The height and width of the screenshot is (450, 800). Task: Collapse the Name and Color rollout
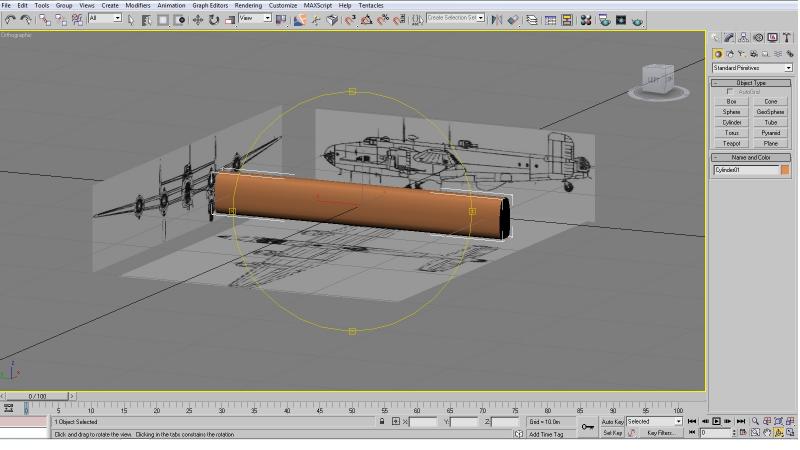751,158
